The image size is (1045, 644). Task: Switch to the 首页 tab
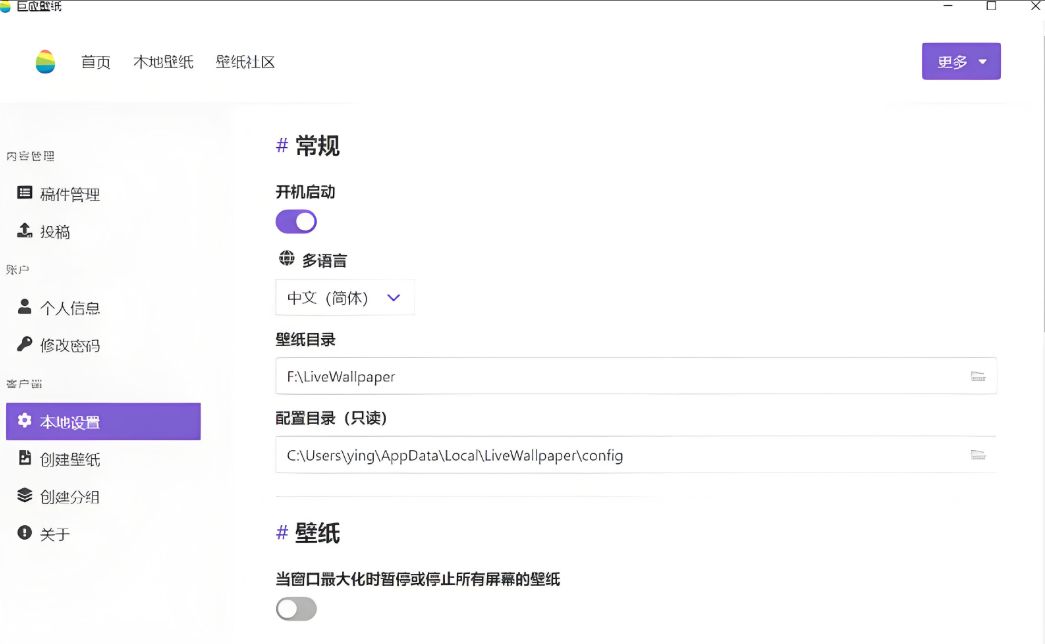(96, 61)
